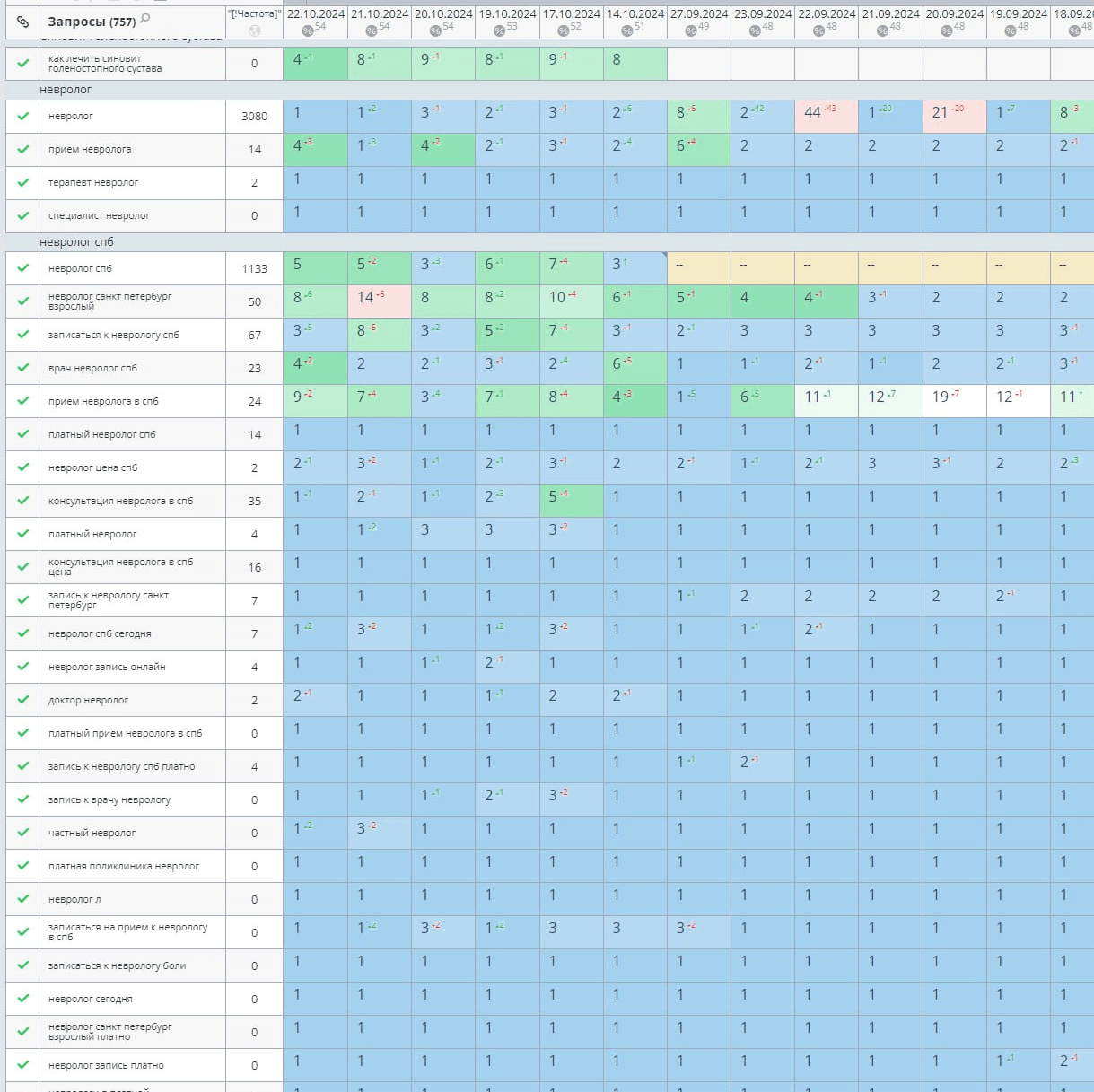Viewport: 1094px width, 1092px height.
Task: Open query 'платный прием невролога в спб'
Action: 125,733
